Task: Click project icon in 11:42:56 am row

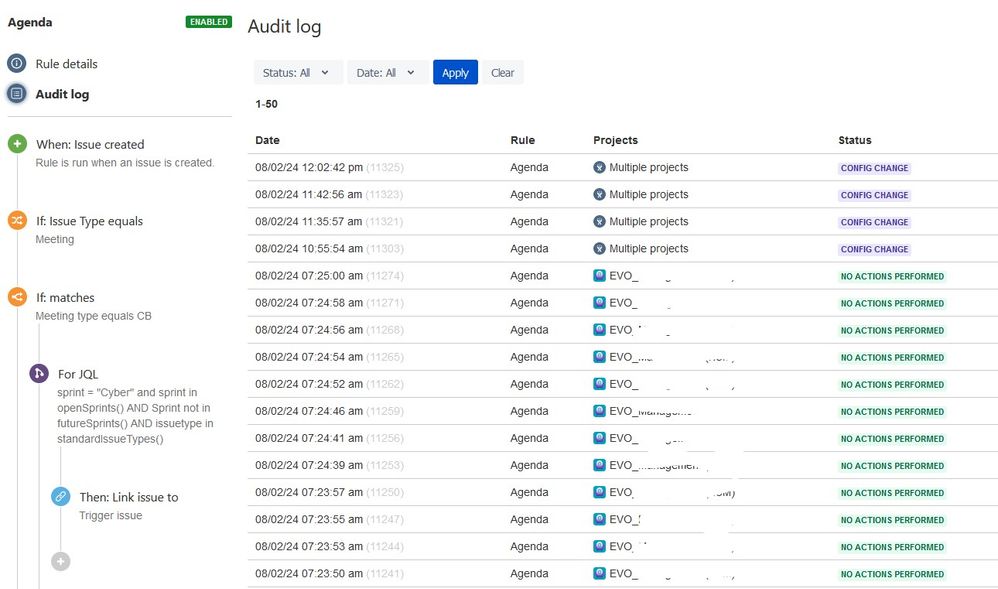Action: [x=599, y=194]
